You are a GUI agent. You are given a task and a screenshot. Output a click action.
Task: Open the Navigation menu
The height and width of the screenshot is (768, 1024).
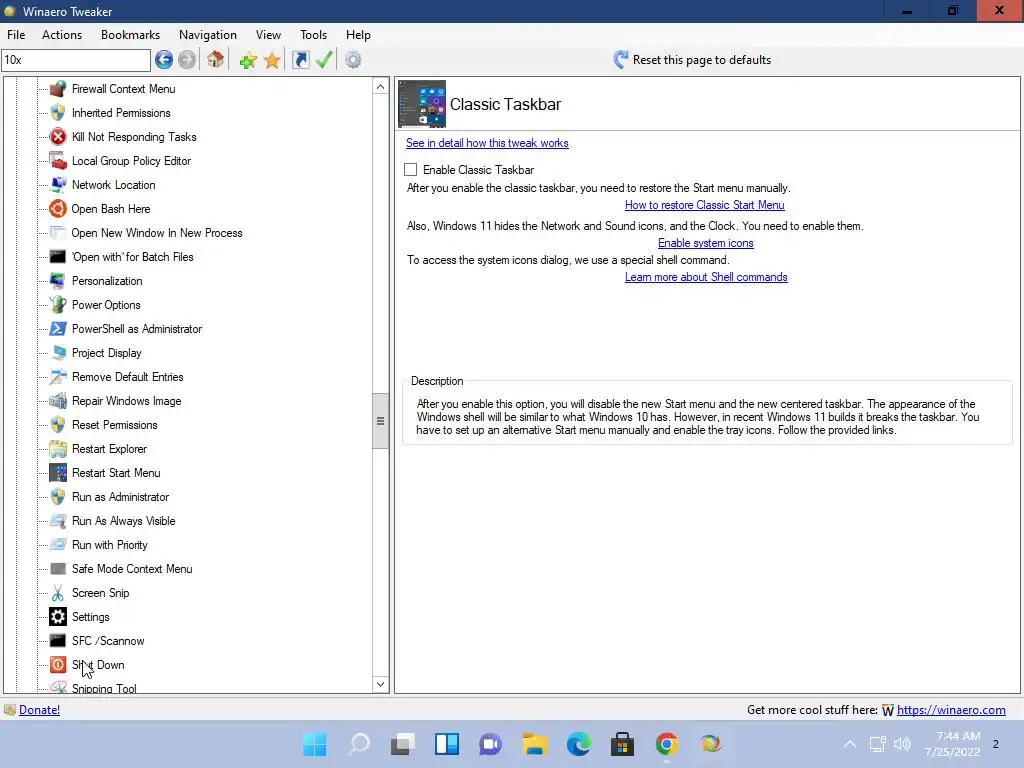[208, 35]
